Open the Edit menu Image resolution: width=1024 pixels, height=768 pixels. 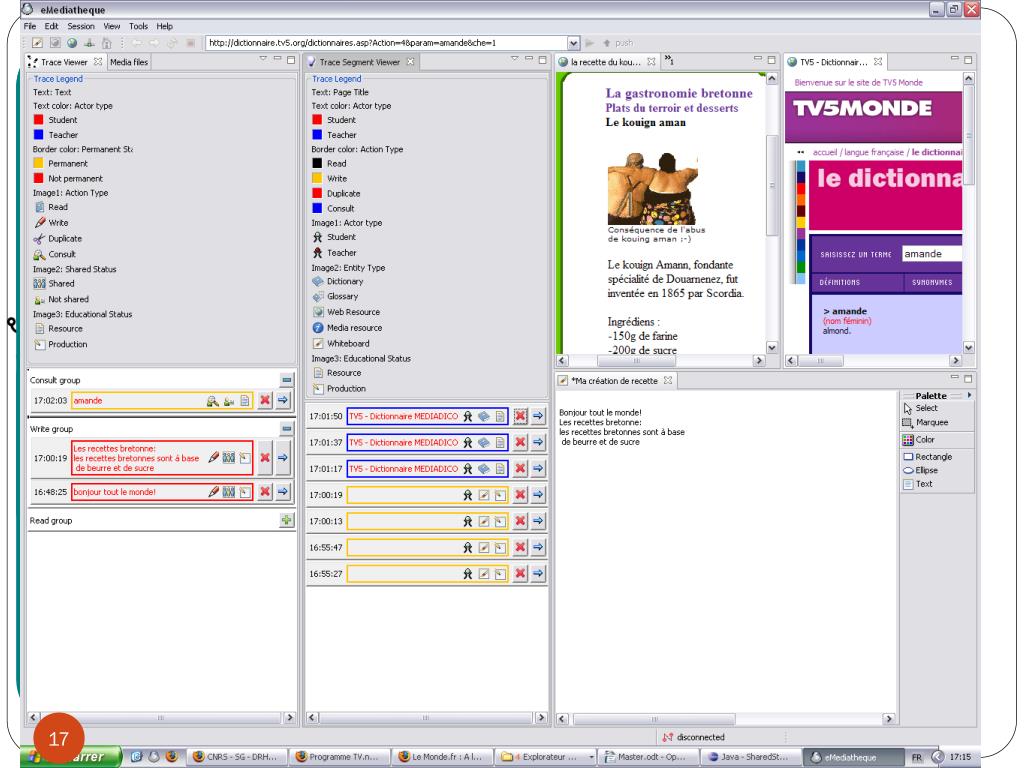(52, 26)
